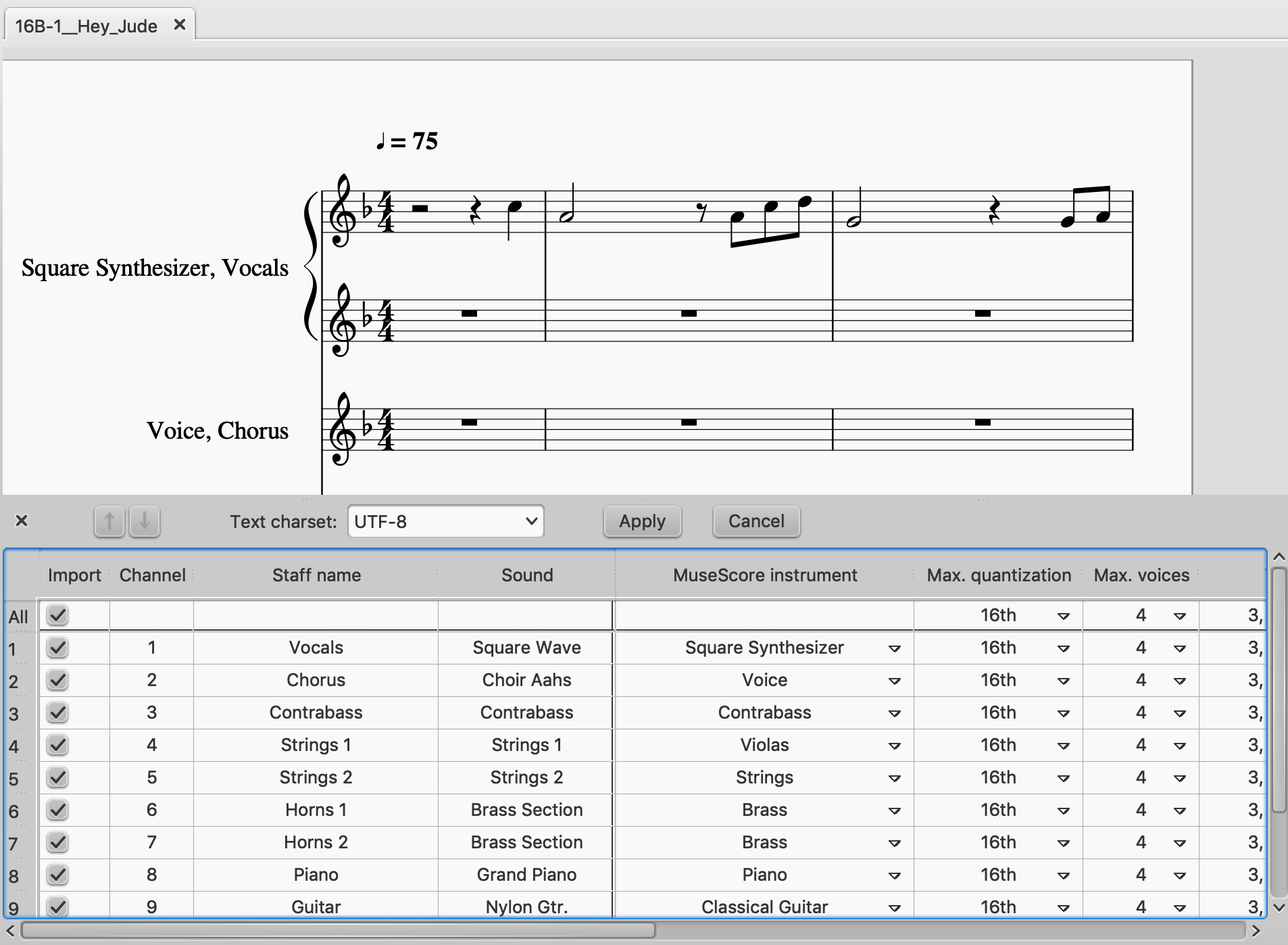Uncheck Import for the Horns 2 track
The width and height of the screenshot is (1288, 945).
(x=58, y=842)
